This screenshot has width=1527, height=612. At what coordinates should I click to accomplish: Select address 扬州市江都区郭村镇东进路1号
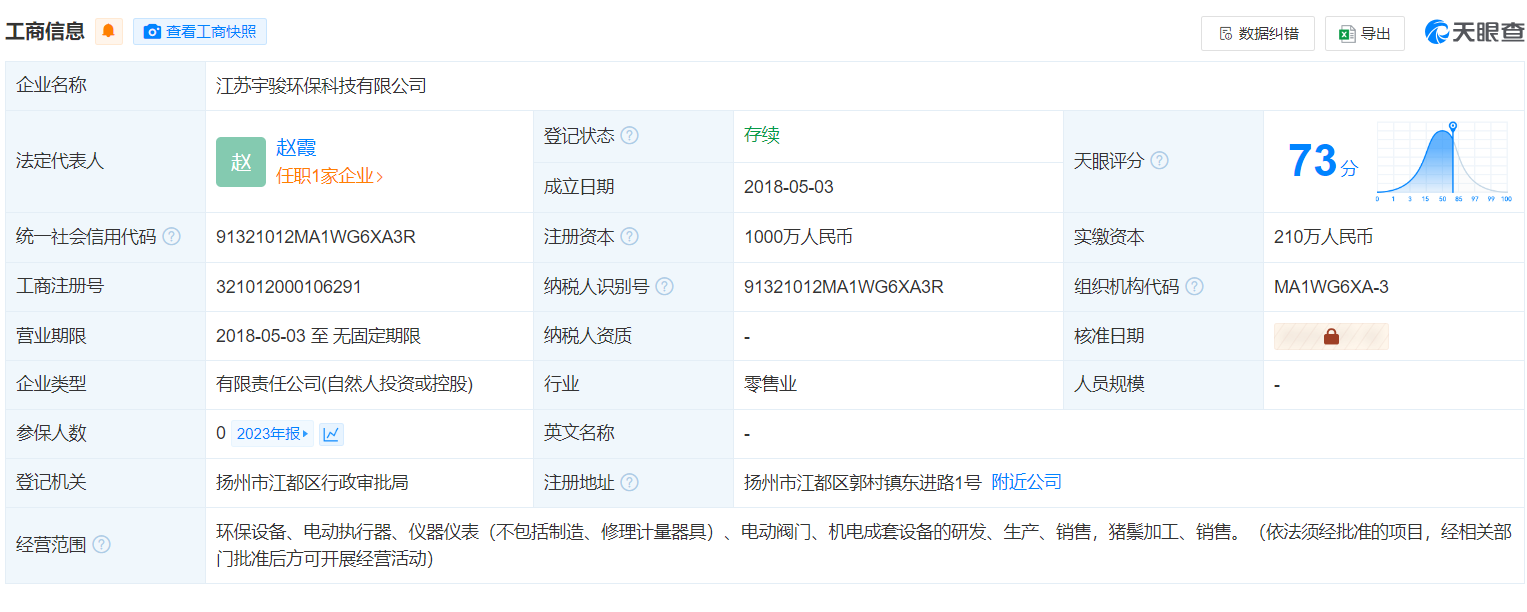coord(863,483)
